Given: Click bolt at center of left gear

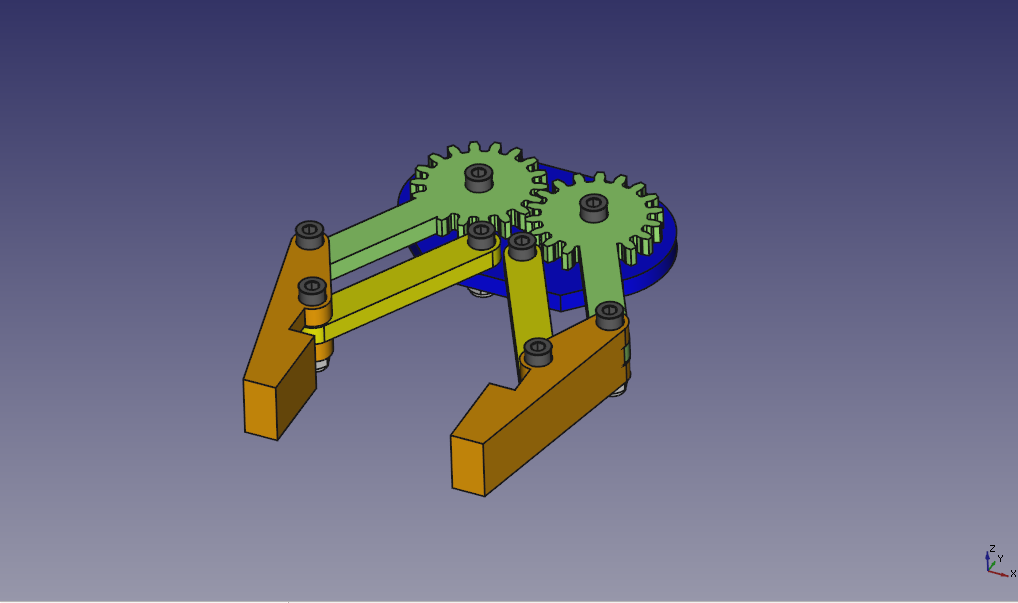Looking at the screenshot, I should (x=478, y=177).
